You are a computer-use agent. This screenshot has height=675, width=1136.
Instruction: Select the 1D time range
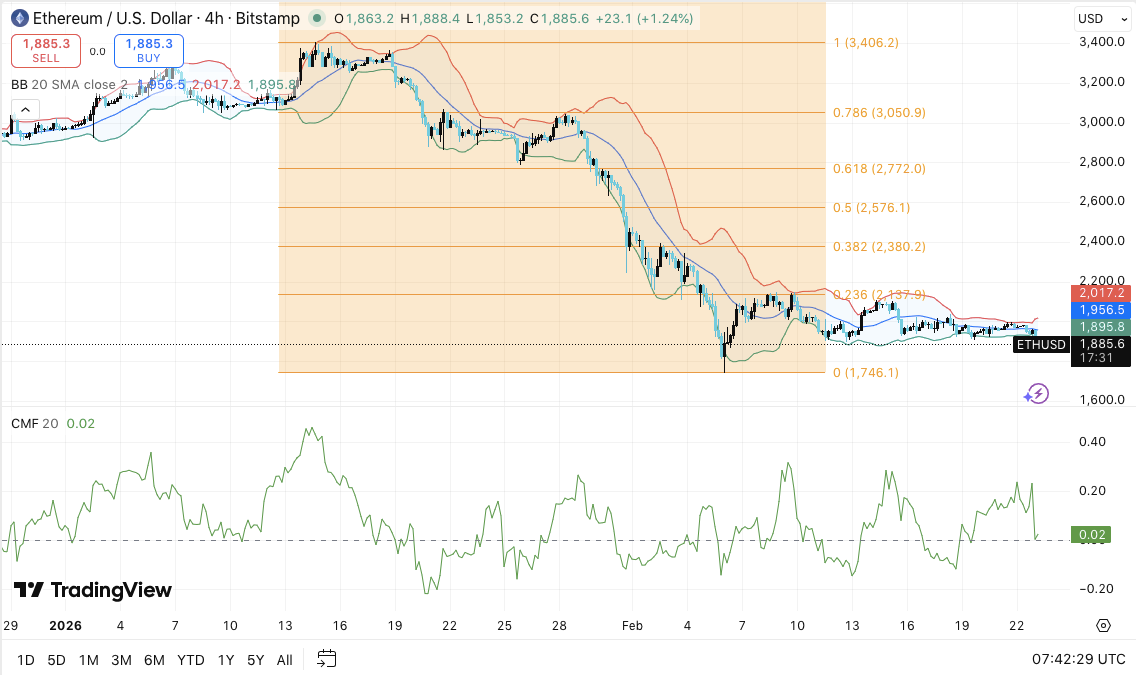pyautogui.click(x=26, y=659)
